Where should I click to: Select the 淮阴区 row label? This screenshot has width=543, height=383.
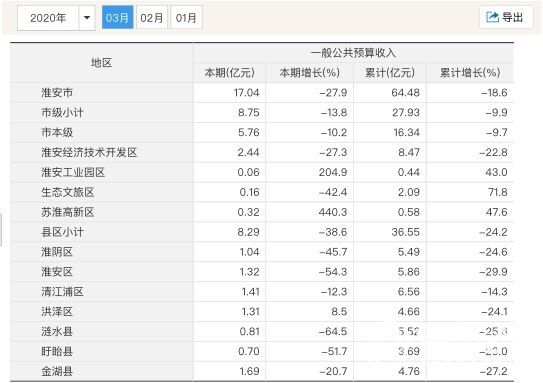tap(57, 252)
